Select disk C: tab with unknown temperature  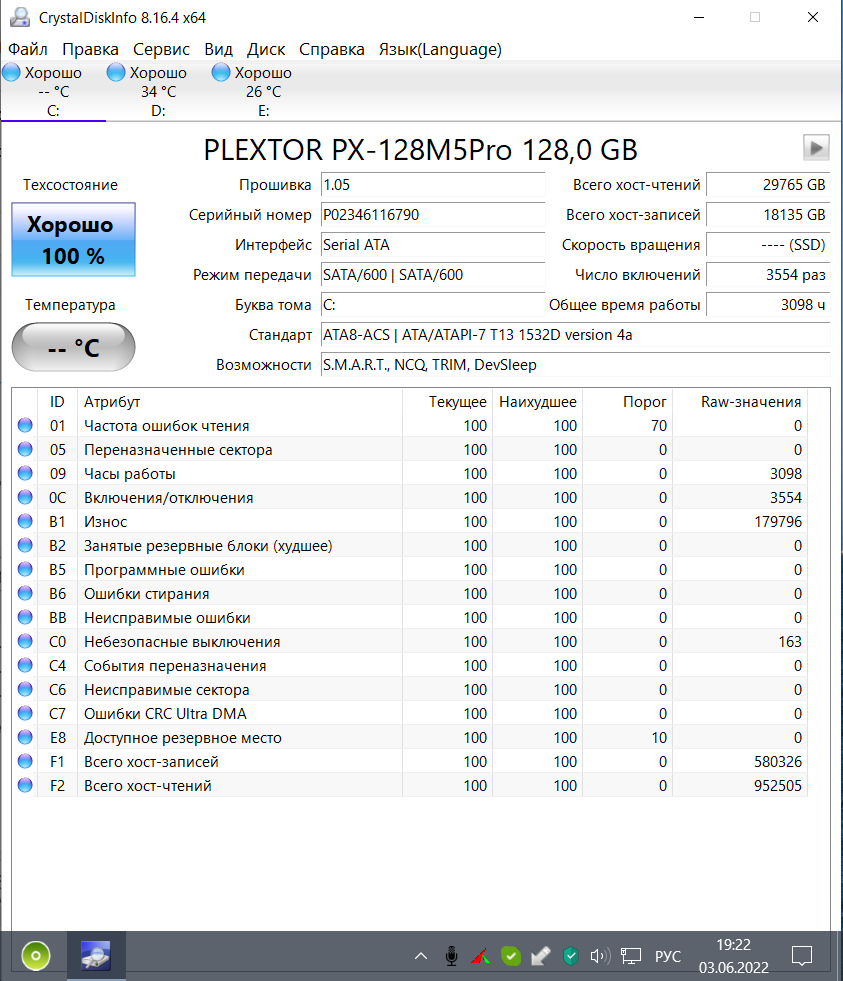pyautogui.click(x=53, y=91)
